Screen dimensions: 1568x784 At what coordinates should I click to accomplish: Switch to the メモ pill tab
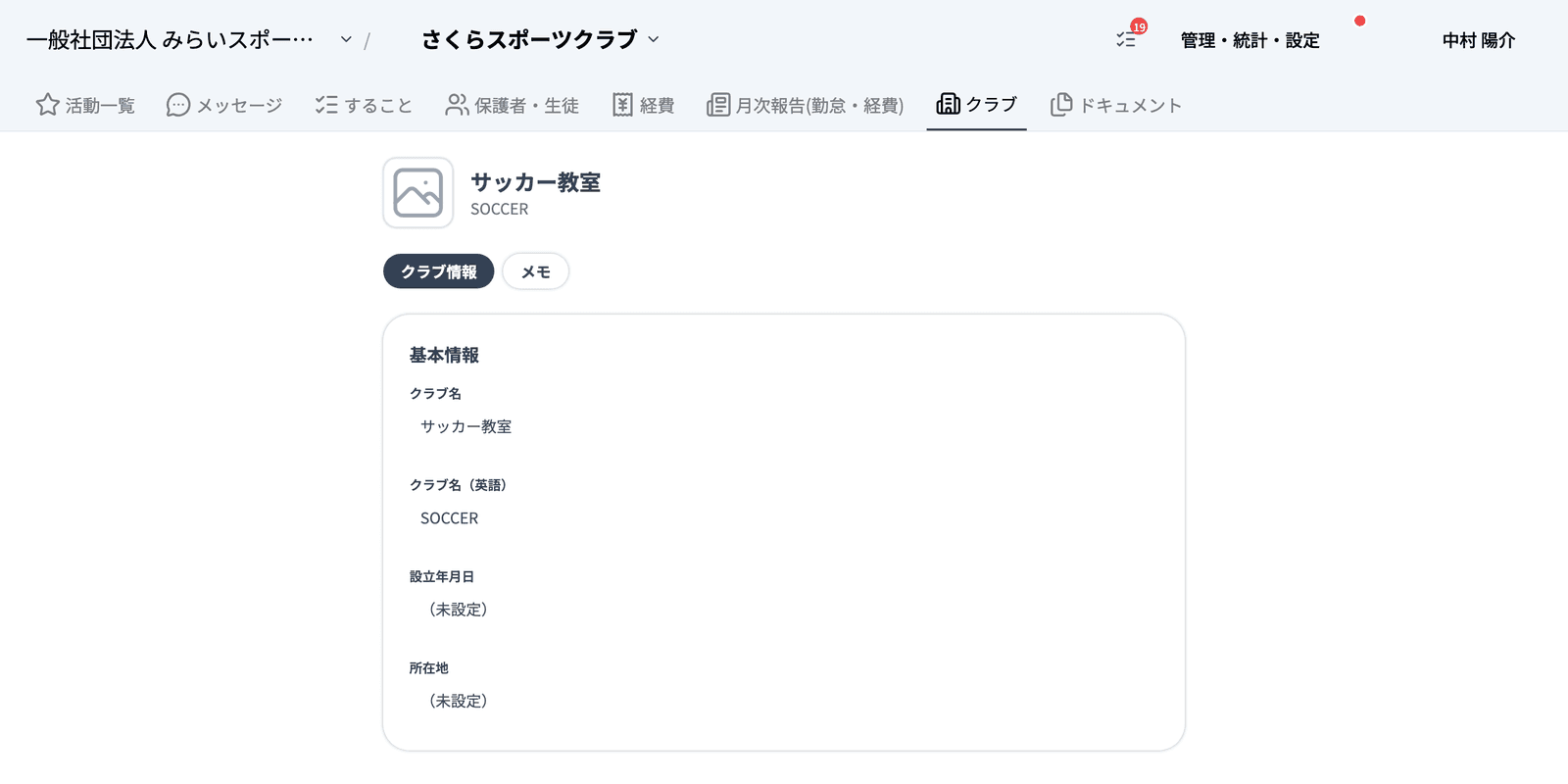click(x=536, y=271)
